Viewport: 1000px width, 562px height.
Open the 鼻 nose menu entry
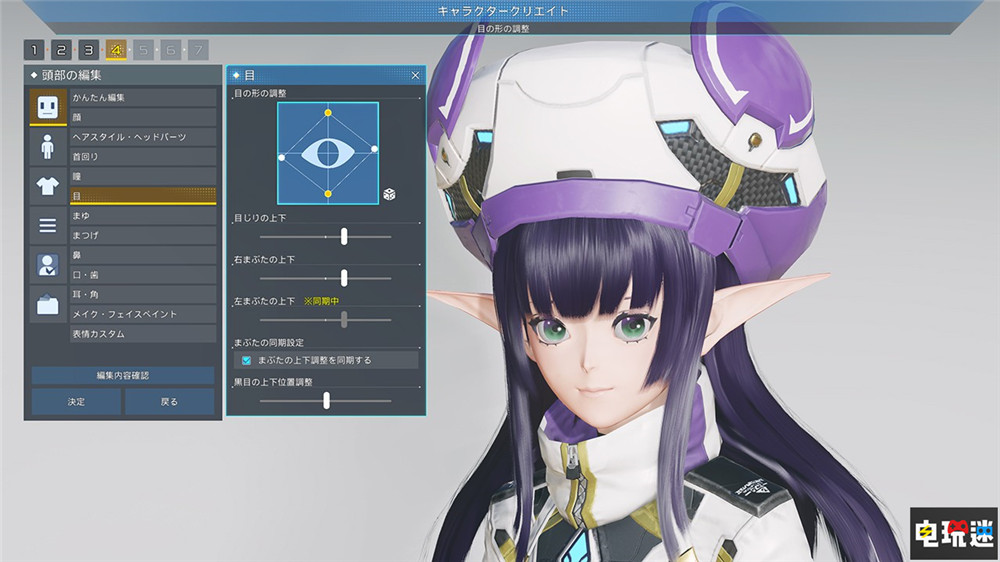click(143, 255)
